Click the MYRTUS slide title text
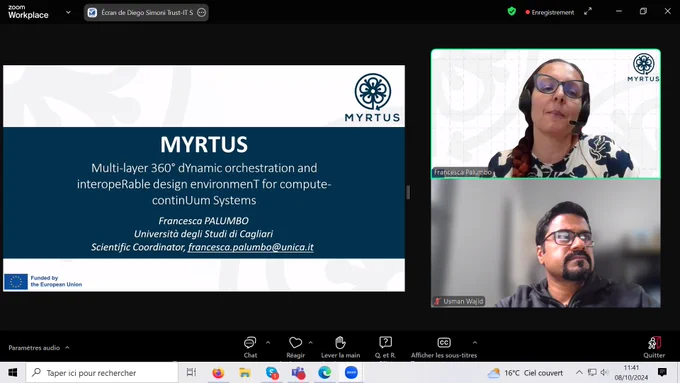The height and width of the screenshot is (383, 680). point(204,145)
